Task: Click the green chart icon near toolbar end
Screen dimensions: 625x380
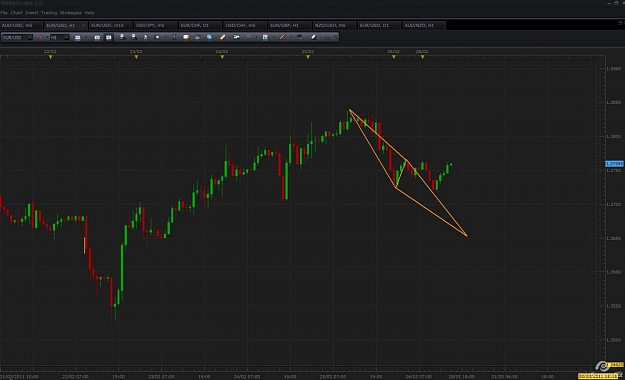Action: (x=327, y=37)
